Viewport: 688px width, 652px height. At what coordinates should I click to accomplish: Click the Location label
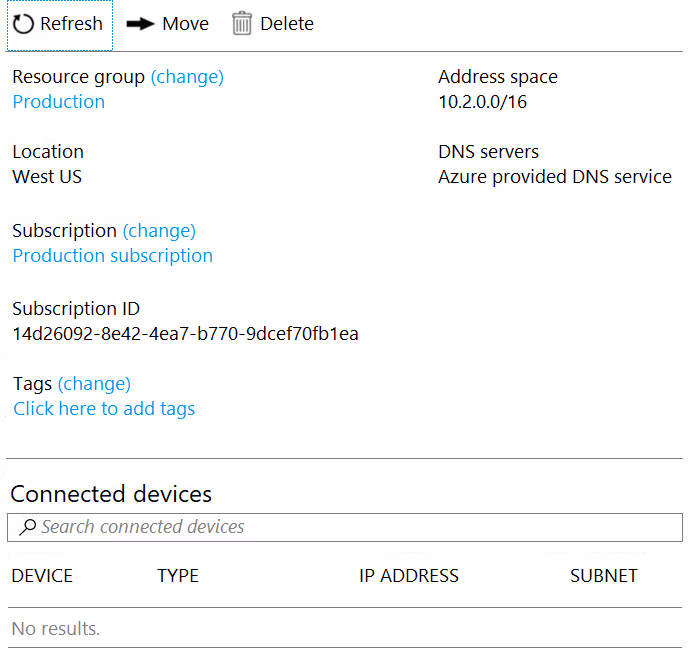click(x=48, y=152)
